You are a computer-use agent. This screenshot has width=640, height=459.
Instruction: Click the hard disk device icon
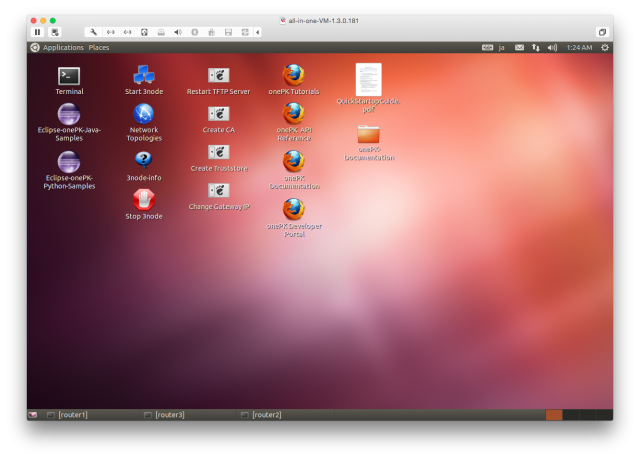tap(144, 32)
